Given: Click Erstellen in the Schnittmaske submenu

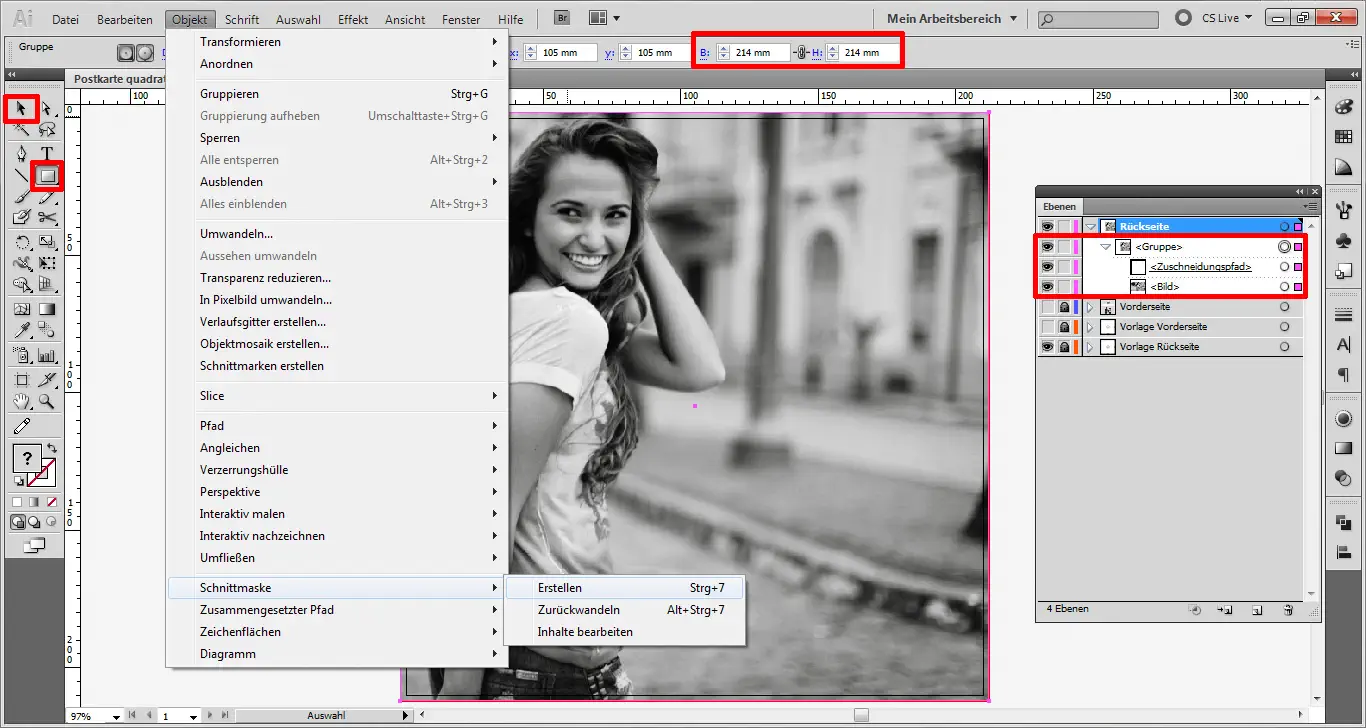Looking at the screenshot, I should coord(560,588).
